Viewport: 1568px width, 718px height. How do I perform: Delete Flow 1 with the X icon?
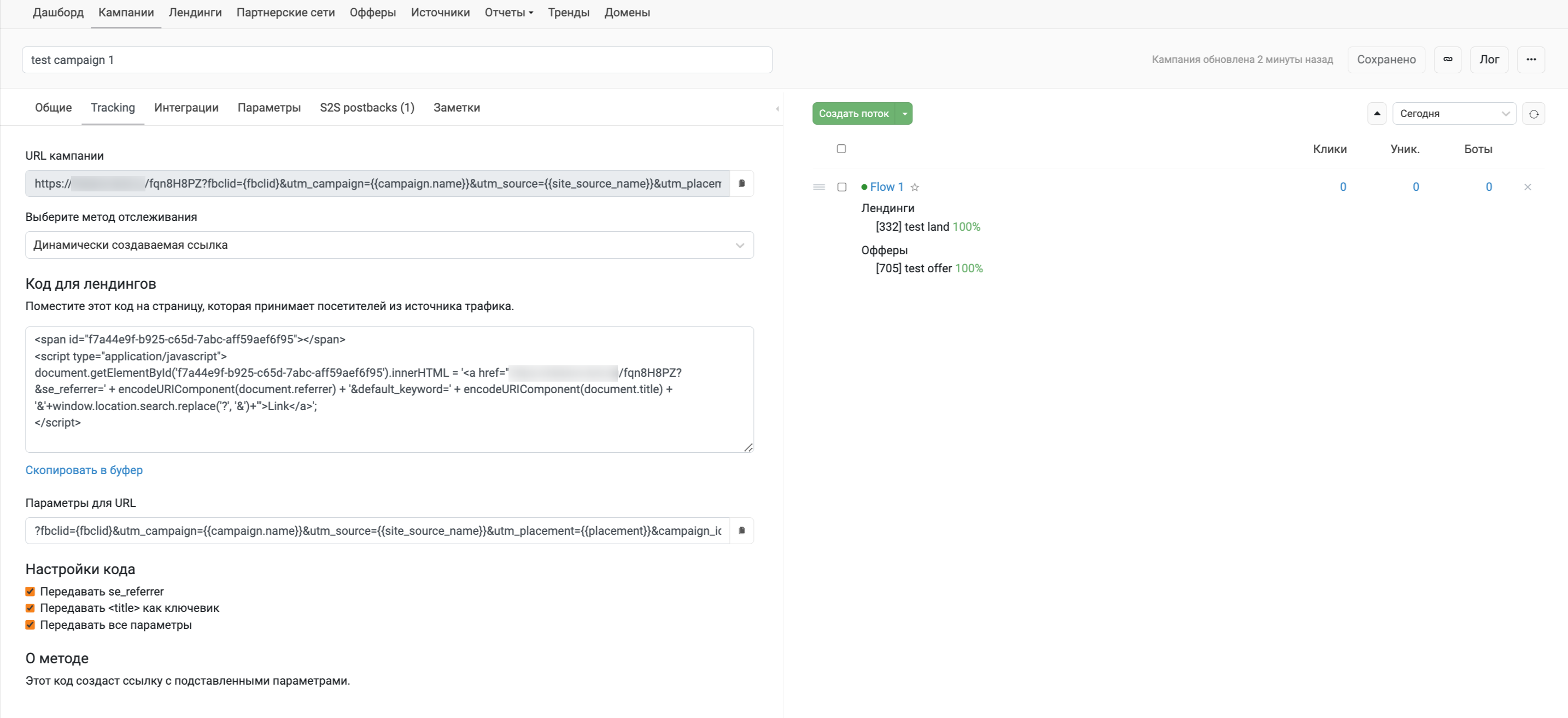pyautogui.click(x=1527, y=187)
